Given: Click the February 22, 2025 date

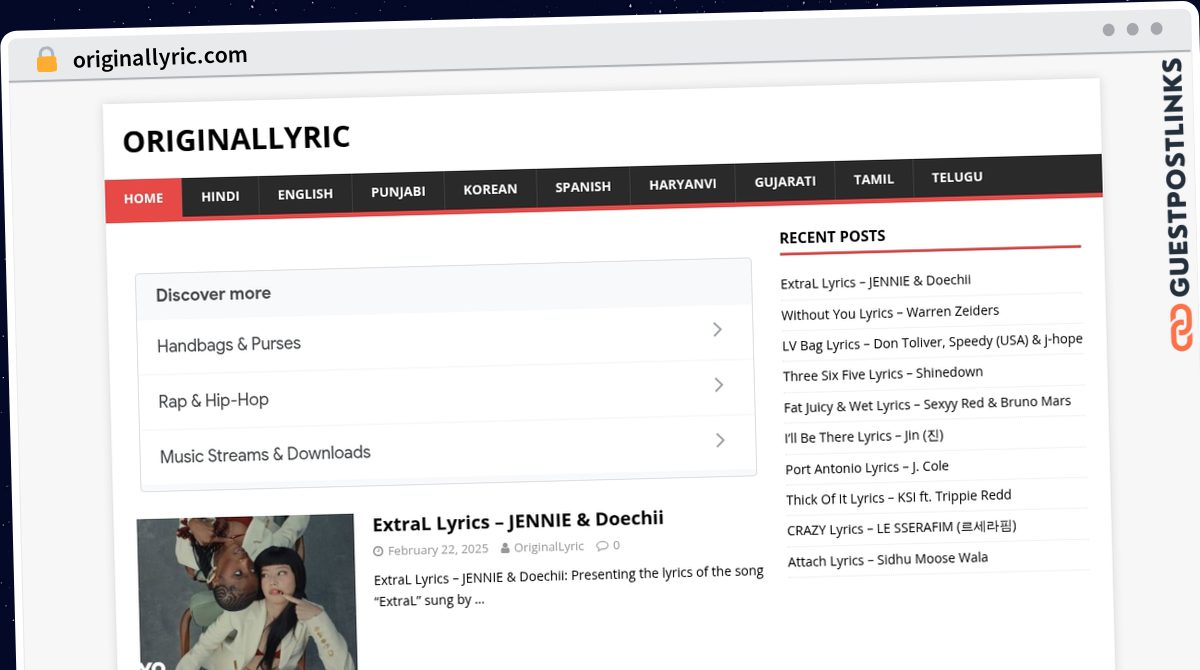Looking at the screenshot, I should pos(438,550).
